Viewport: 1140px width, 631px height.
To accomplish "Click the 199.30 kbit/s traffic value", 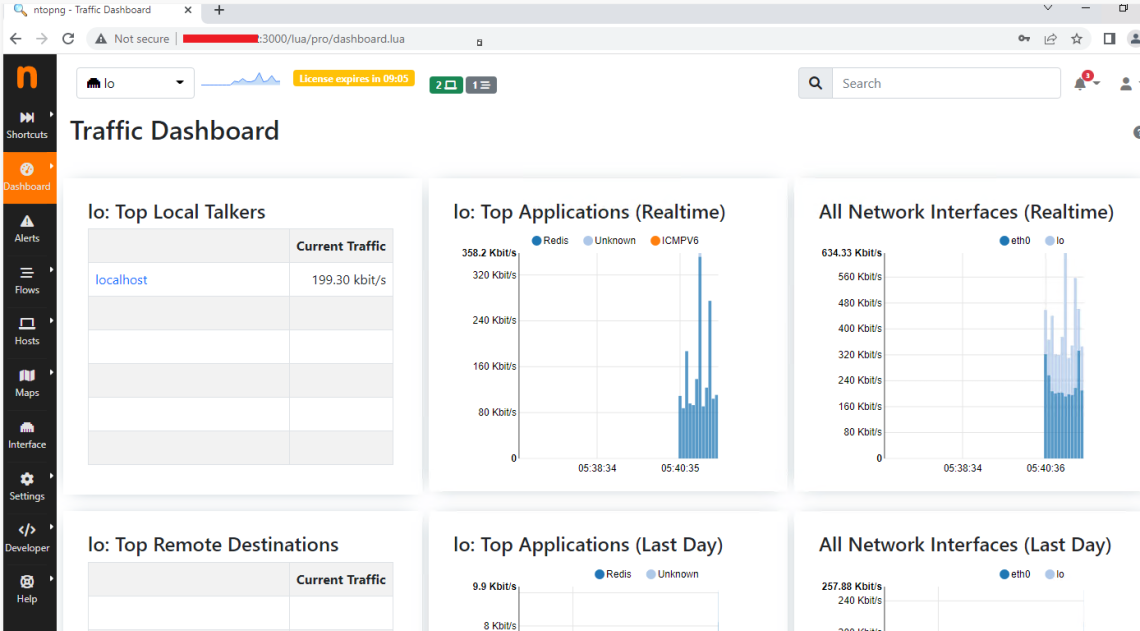I will tap(349, 280).
